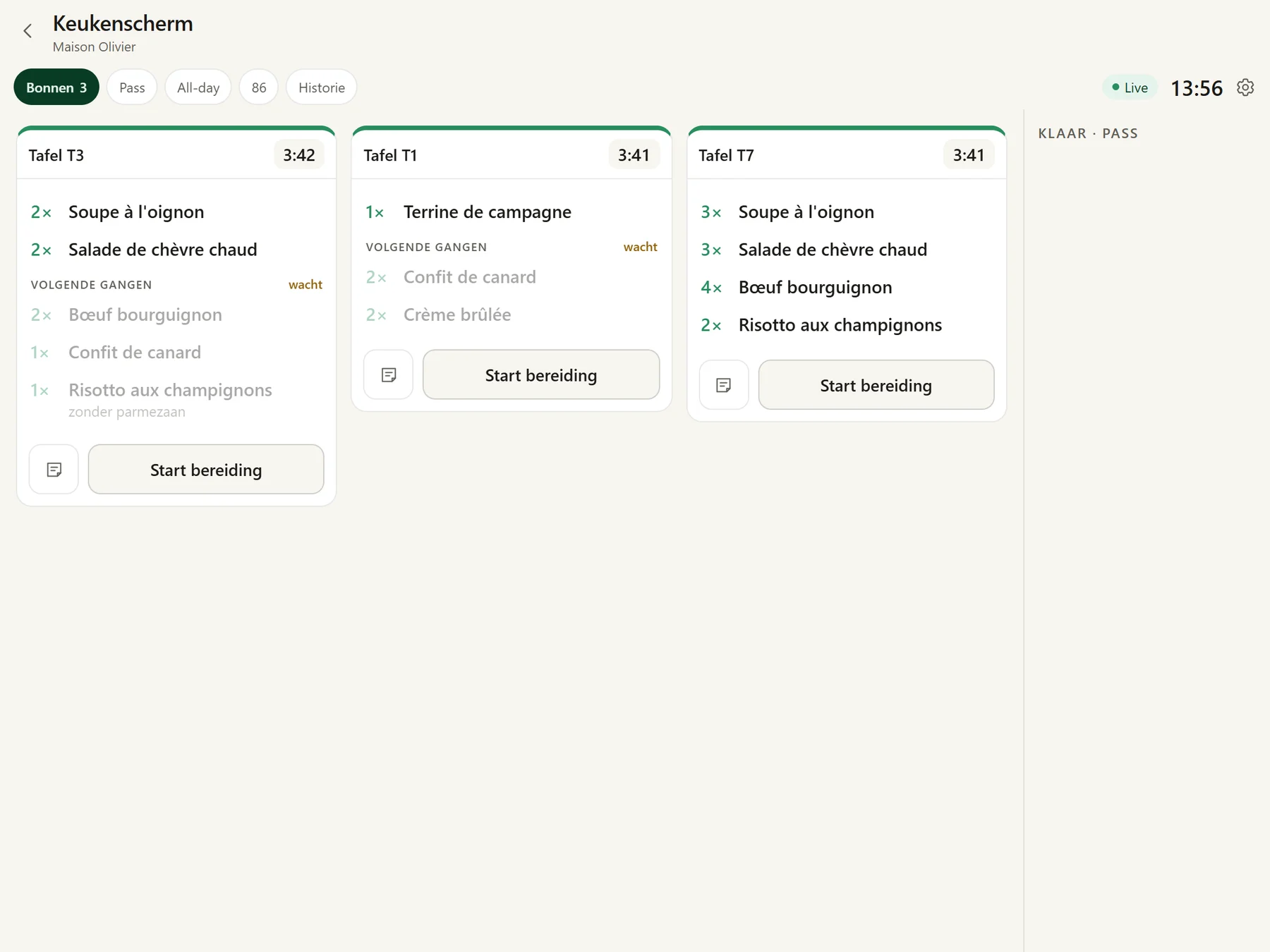Expand Volgende gangen on Tafel T1

pyautogui.click(x=512, y=247)
